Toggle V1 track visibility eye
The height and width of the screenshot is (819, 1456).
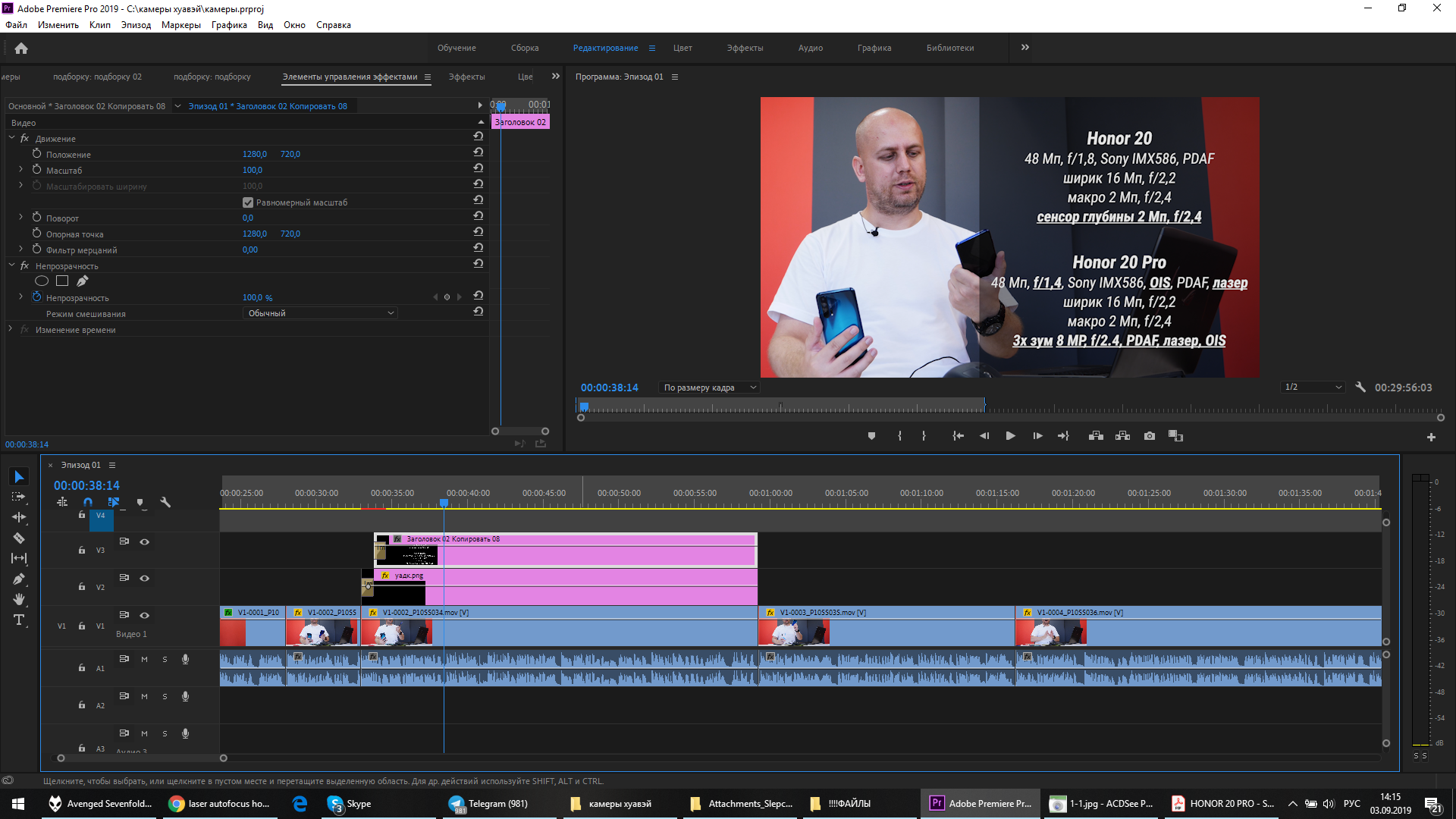(x=144, y=615)
